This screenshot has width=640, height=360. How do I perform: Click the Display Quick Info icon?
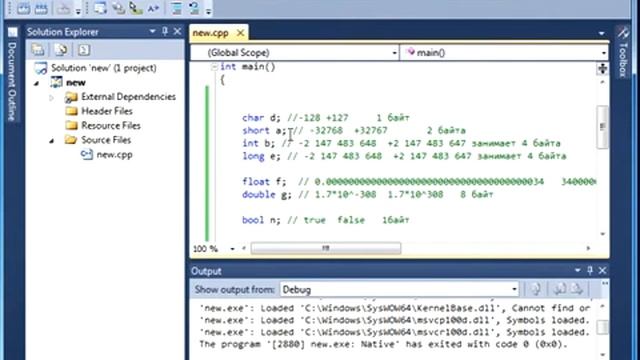click(135, 8)
